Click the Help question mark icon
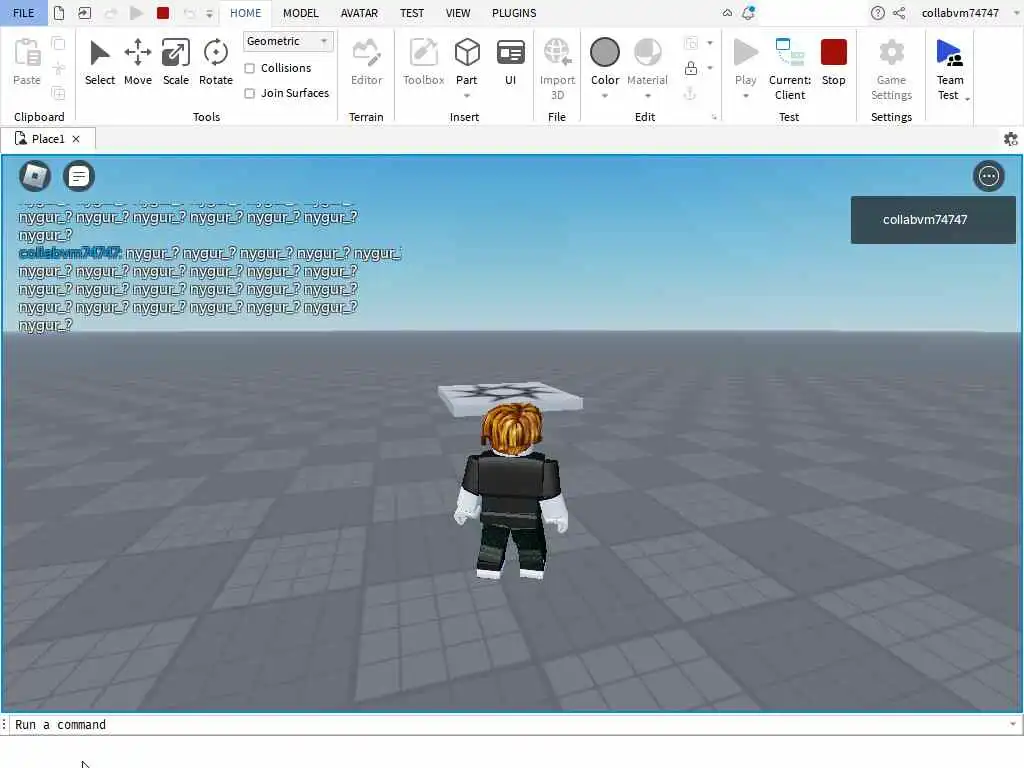 (878, 12)
